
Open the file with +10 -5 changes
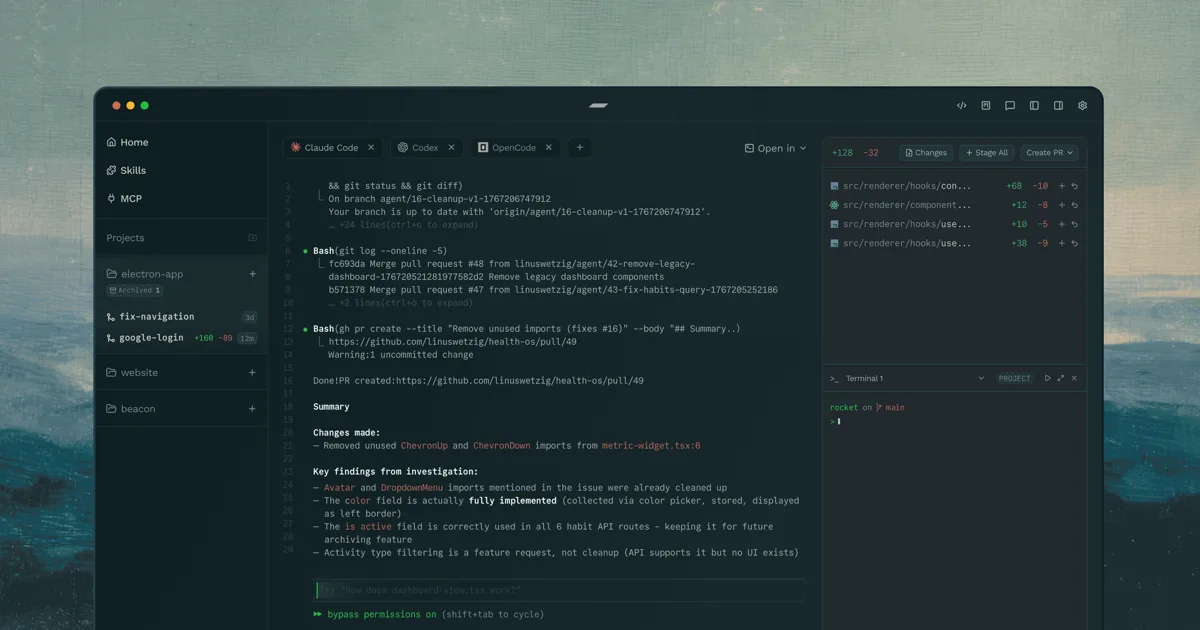[900, 224]
